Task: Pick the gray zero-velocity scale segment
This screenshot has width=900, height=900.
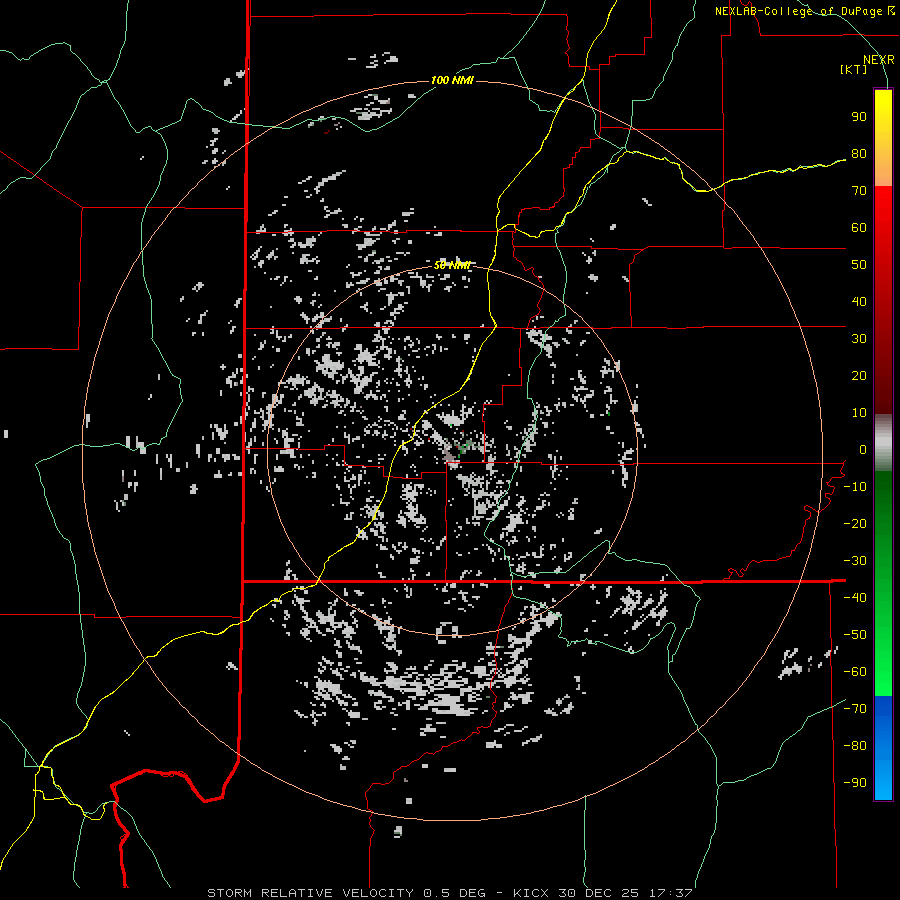Action: click(x=883, y=443)
